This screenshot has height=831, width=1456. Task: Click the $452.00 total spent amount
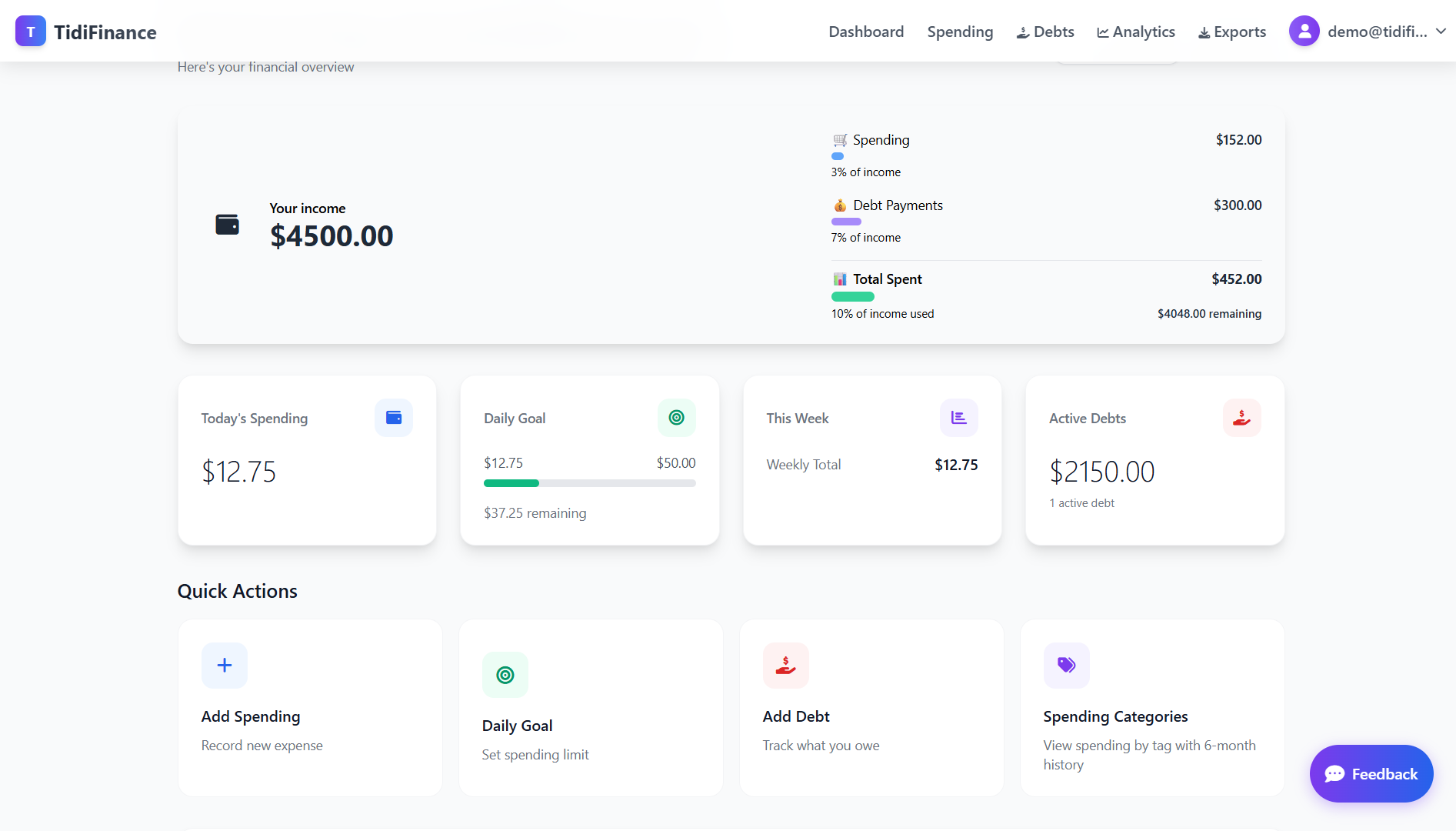click(1237, 279)
